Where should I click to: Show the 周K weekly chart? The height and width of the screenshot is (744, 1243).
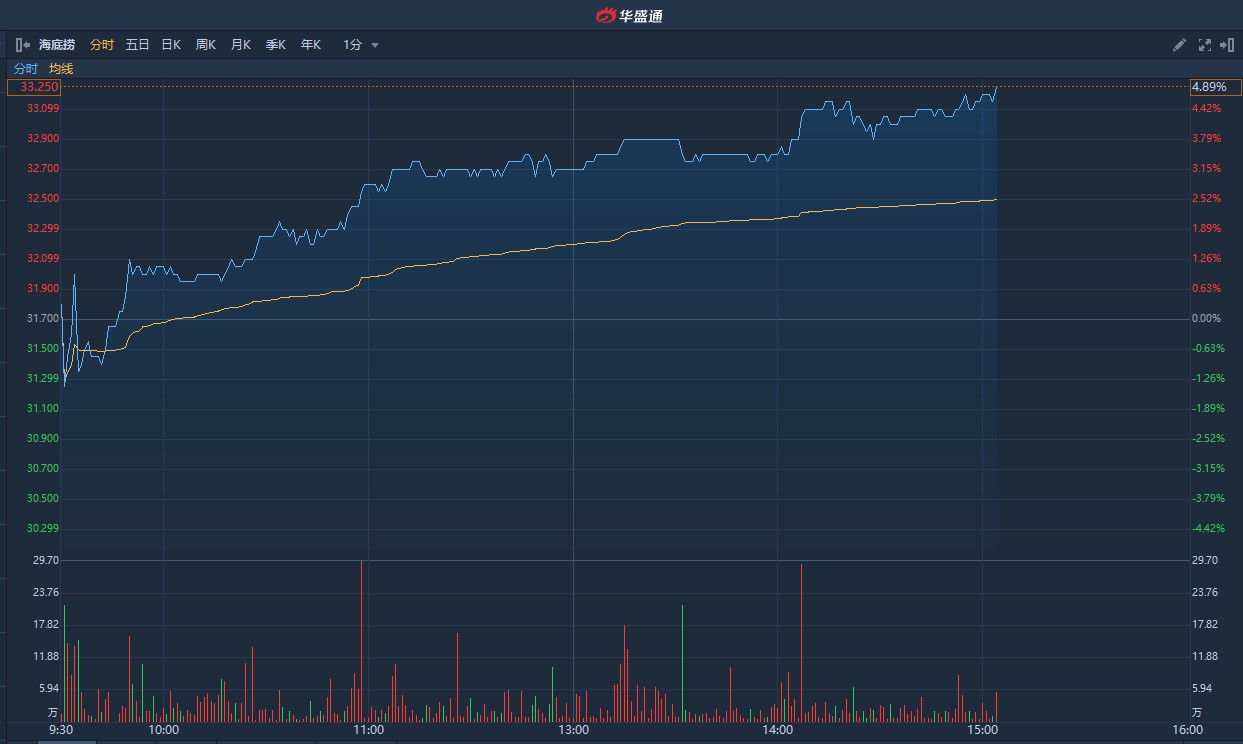click(x=206, y=45)
